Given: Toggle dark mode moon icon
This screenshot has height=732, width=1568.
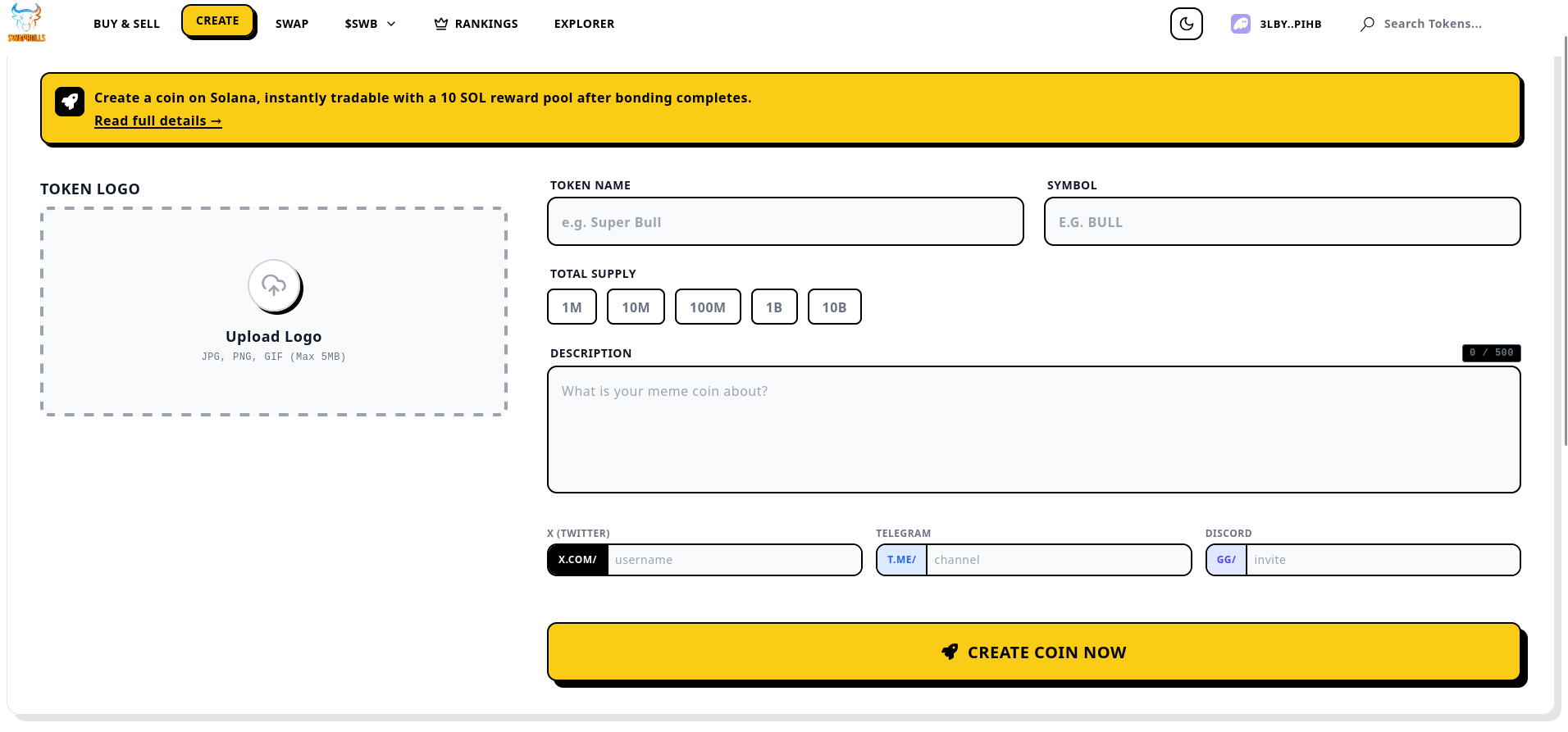Looking at the screenshot, I should click(1186, 24).
